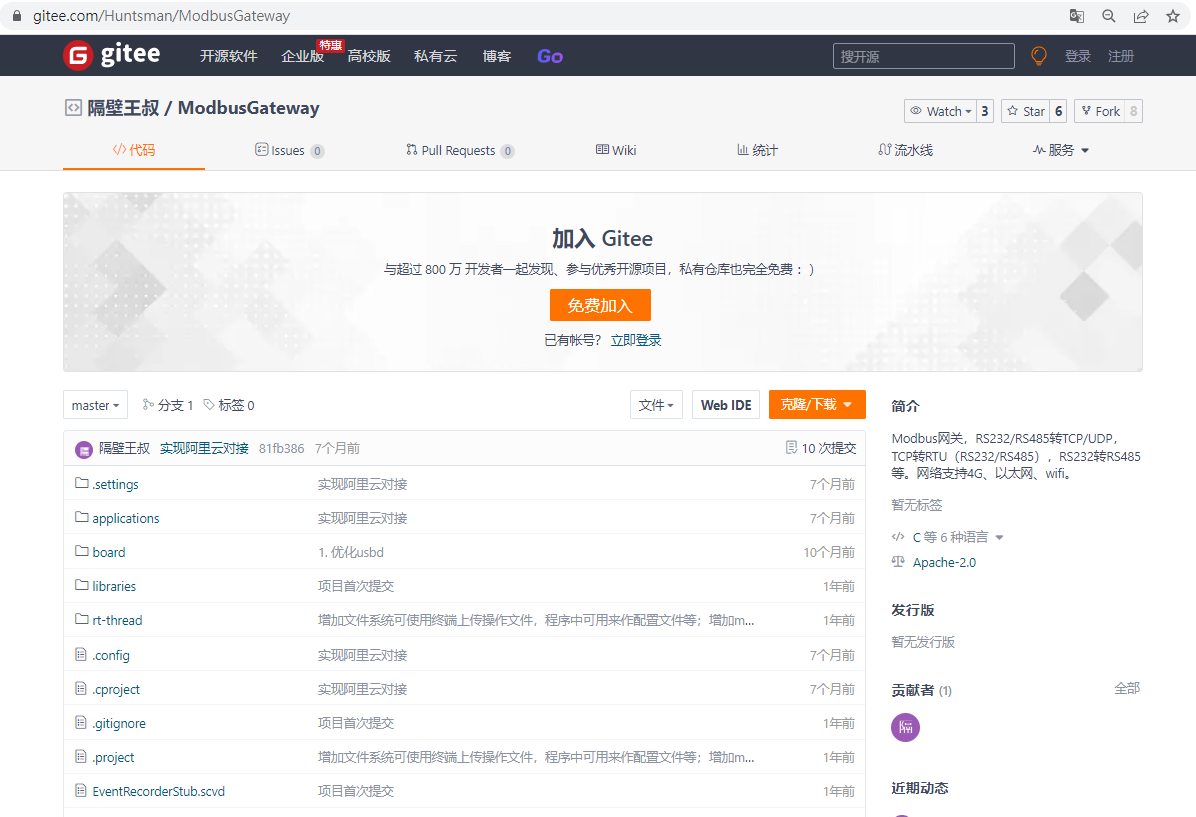Expand the C 等 6 种语言 language list
Screen dimensions: 1196x817
pos(958,537)
